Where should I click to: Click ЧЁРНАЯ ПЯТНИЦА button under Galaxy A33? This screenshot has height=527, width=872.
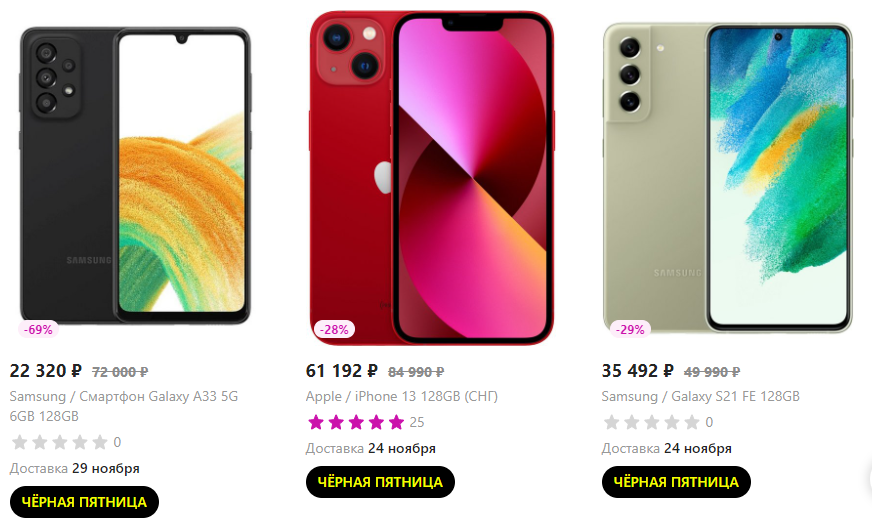[85, 502]
